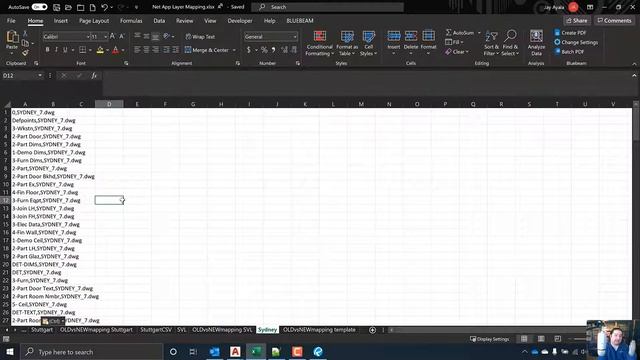Viewport: 640px width, 360px height.
Task: Switch to the Data tab
Action: [159, 20]
